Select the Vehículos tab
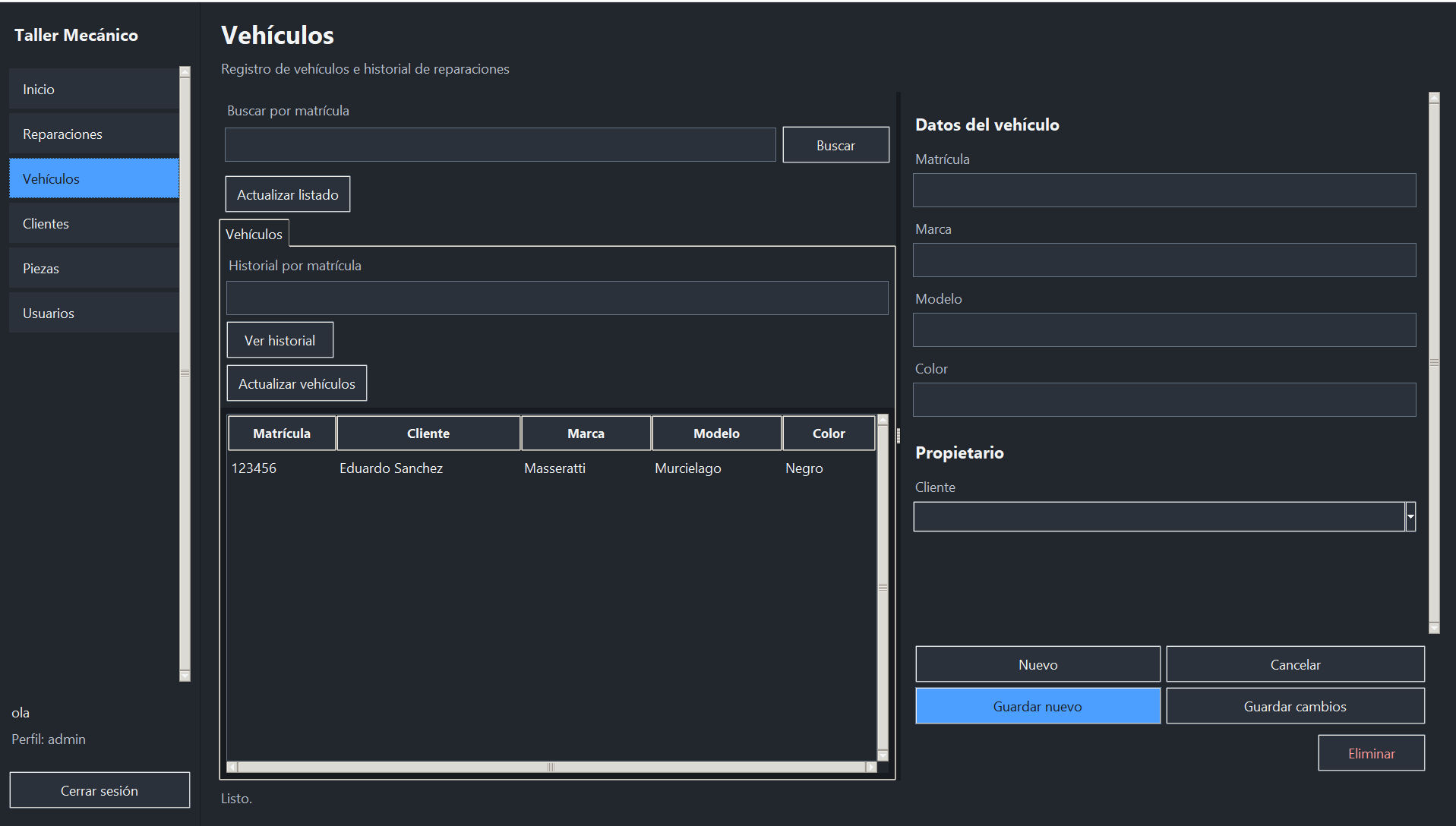This screenshot has width=1456, height=826. (x=254, y=234)
